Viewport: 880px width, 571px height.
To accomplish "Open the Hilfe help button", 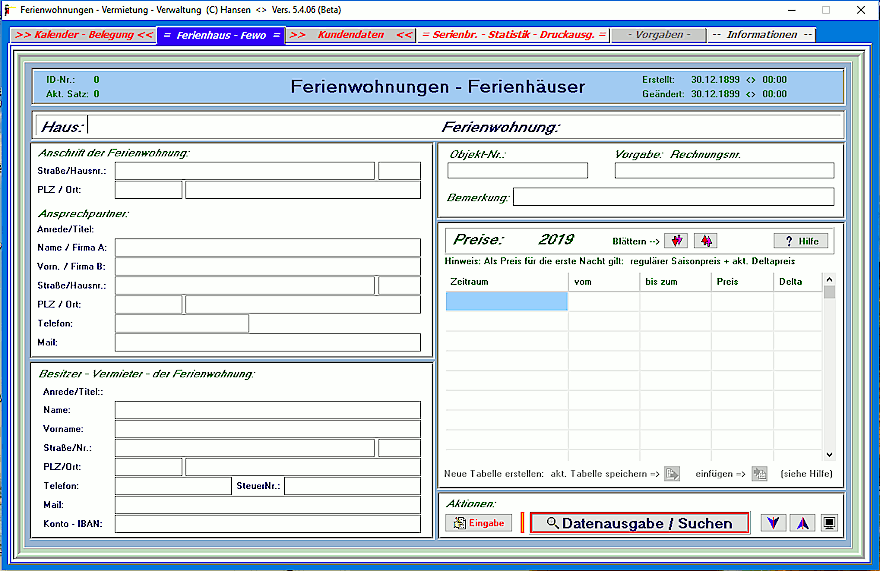I will [800, 241].
